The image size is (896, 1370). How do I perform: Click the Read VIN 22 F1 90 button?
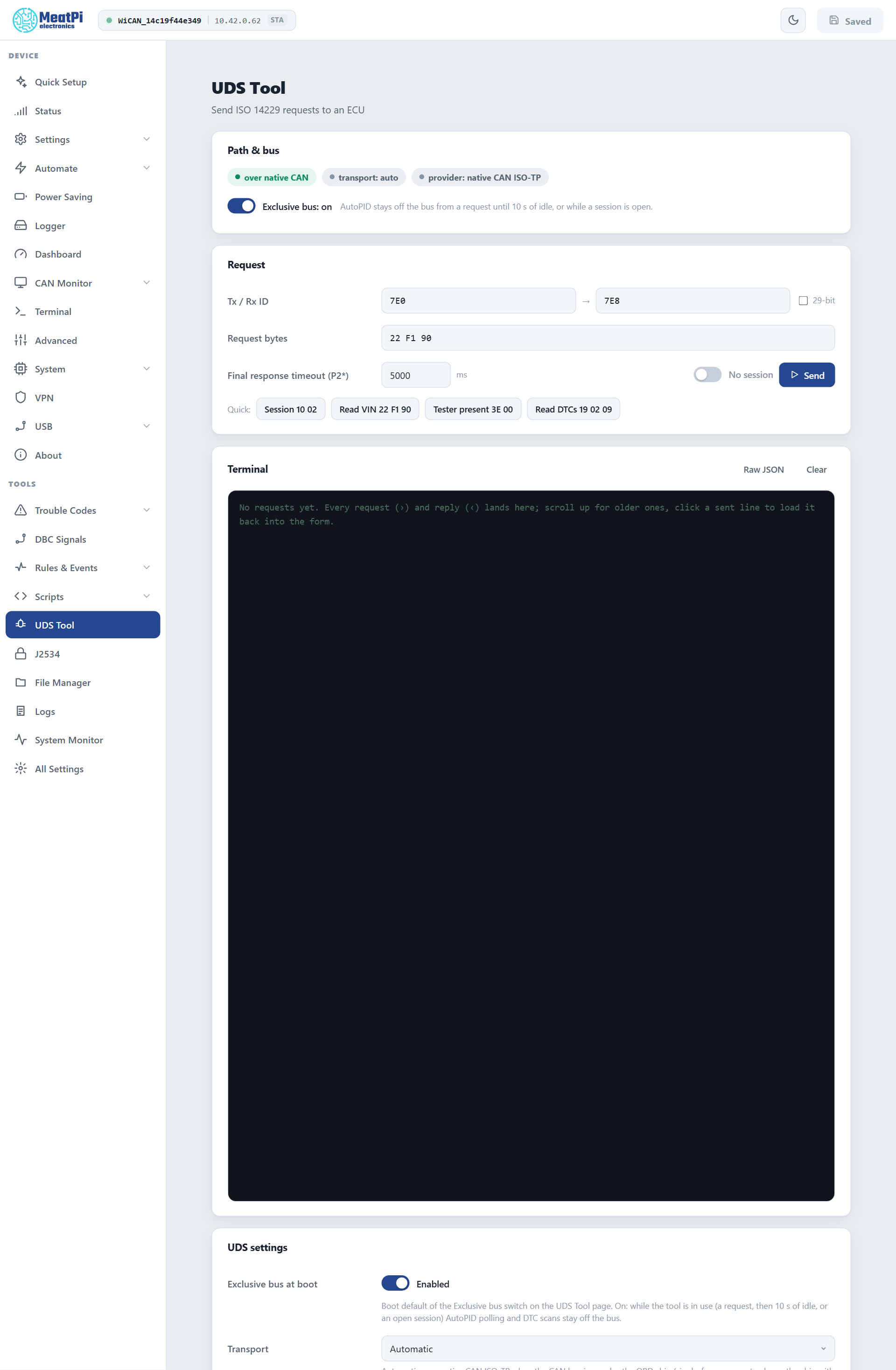pos(375,409)
